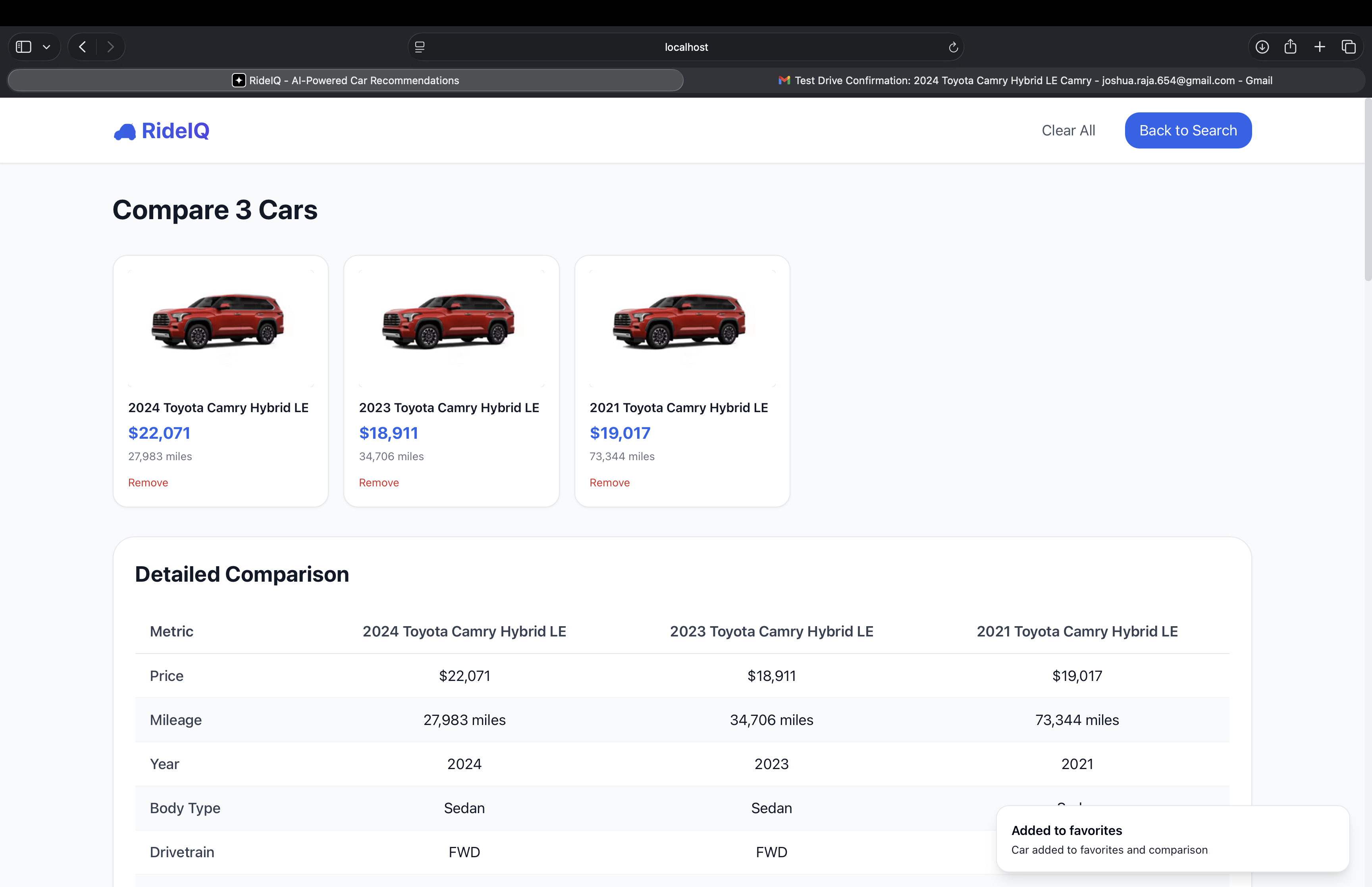Remove the 2024 Toyota Camry Hybrid LE
The height and width of the screenshot is (887, 1372).
(x=148, y=483)
